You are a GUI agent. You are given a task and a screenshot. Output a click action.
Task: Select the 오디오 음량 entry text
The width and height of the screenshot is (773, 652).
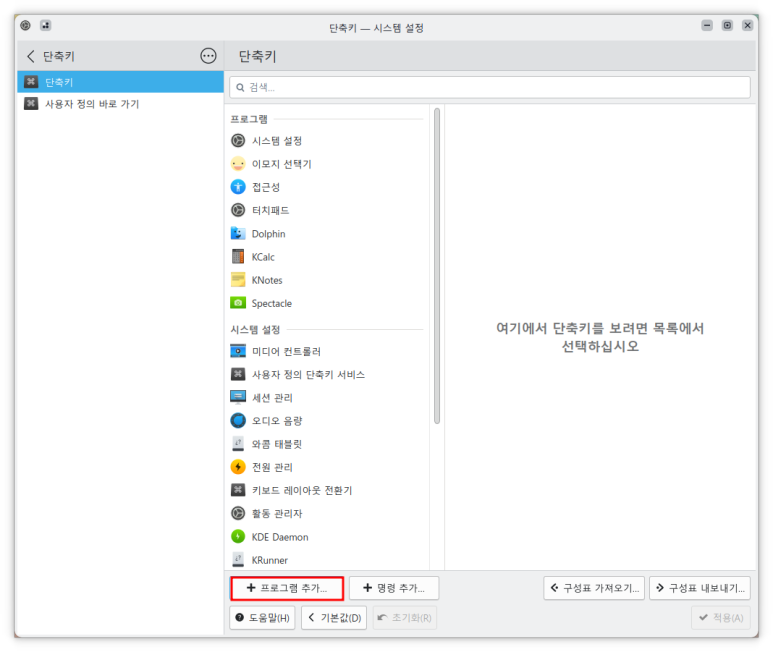[277, 421]
